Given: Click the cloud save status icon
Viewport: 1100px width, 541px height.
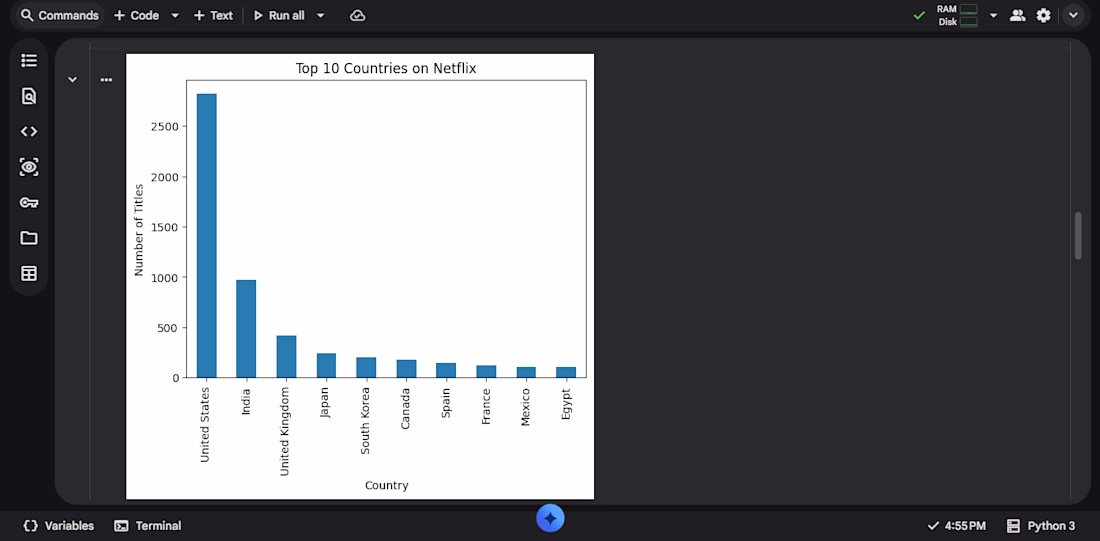Looking at the screenshot, I should [358, 15].
